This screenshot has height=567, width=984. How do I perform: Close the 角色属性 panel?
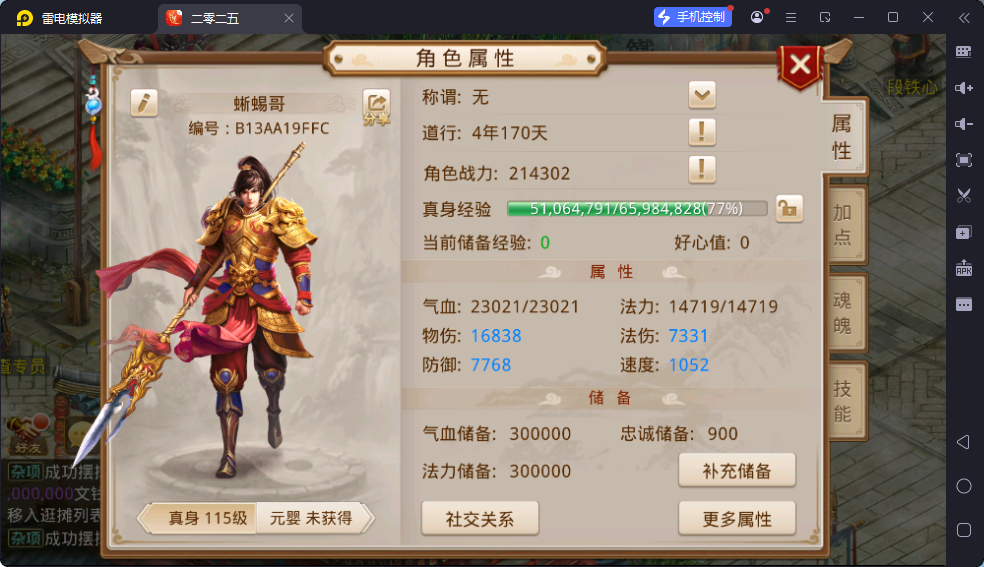click(x=800, y=65)
